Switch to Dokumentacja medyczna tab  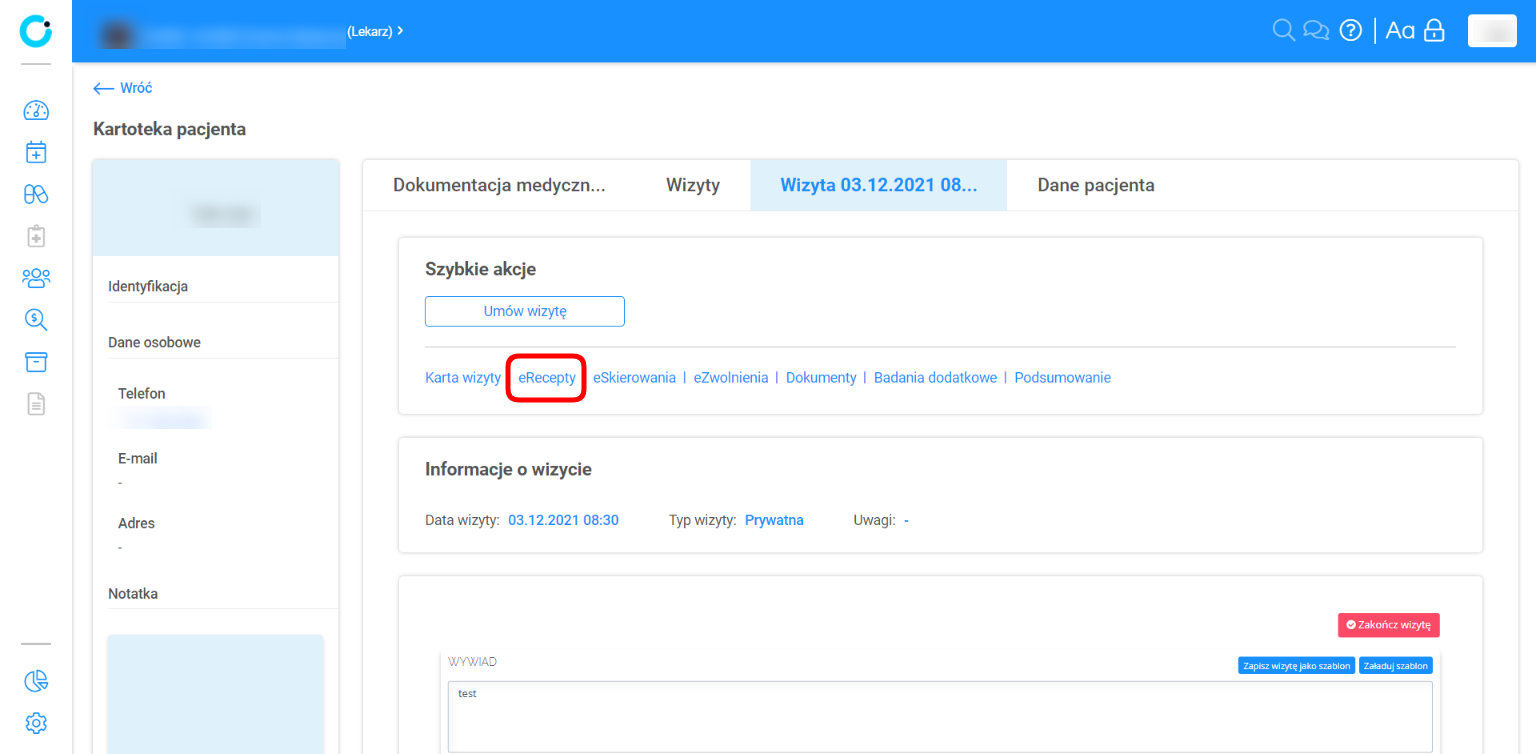coord(499,185)
